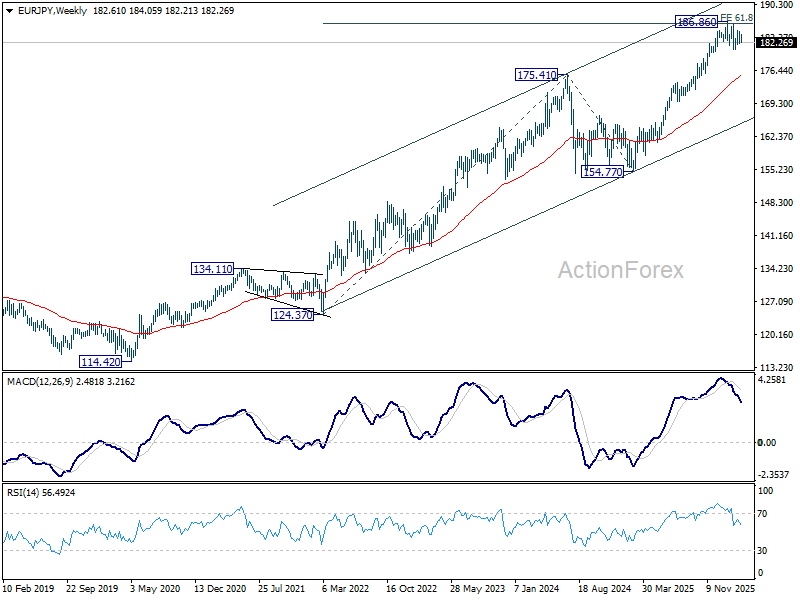Viewport: 800px width, 600px height.
Task: Click the 127.090 price axis value
Action: pyautogui.click(x=777, y=302)
